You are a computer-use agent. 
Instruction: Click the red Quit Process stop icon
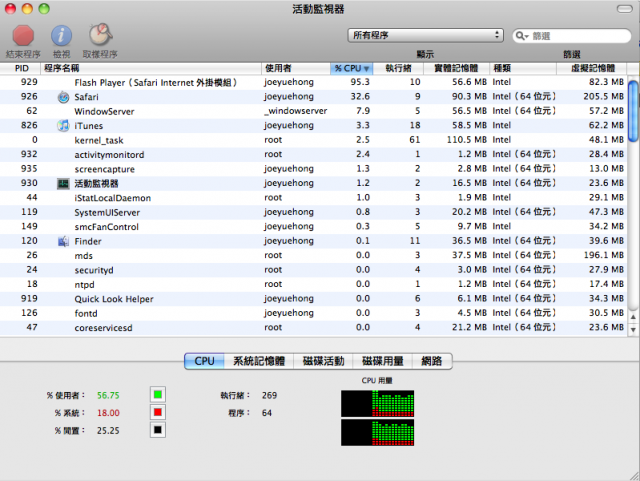[23, 35]
